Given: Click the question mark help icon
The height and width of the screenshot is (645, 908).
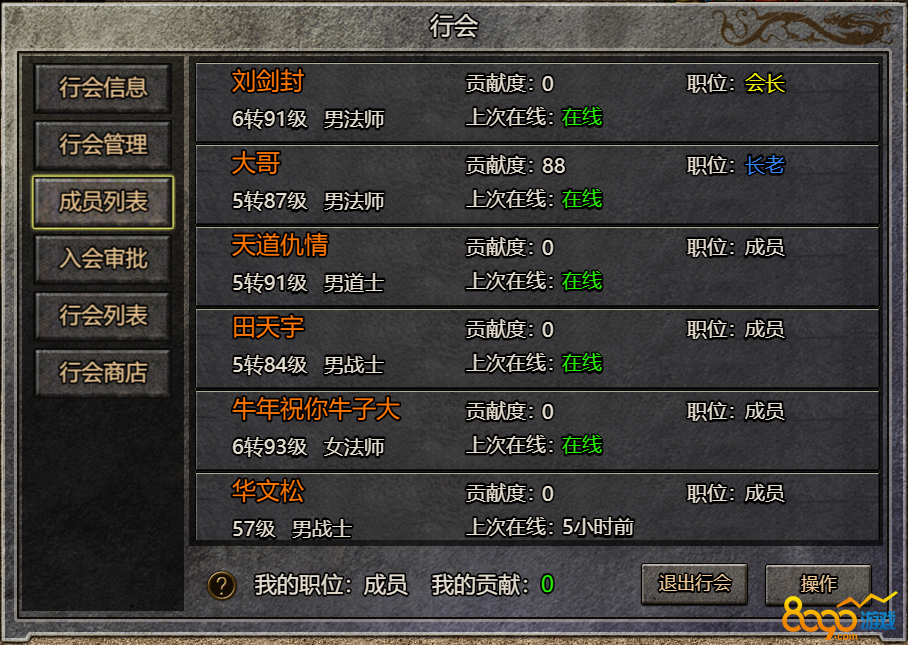Looking at the screenshot, I should [x=222, y=585].
